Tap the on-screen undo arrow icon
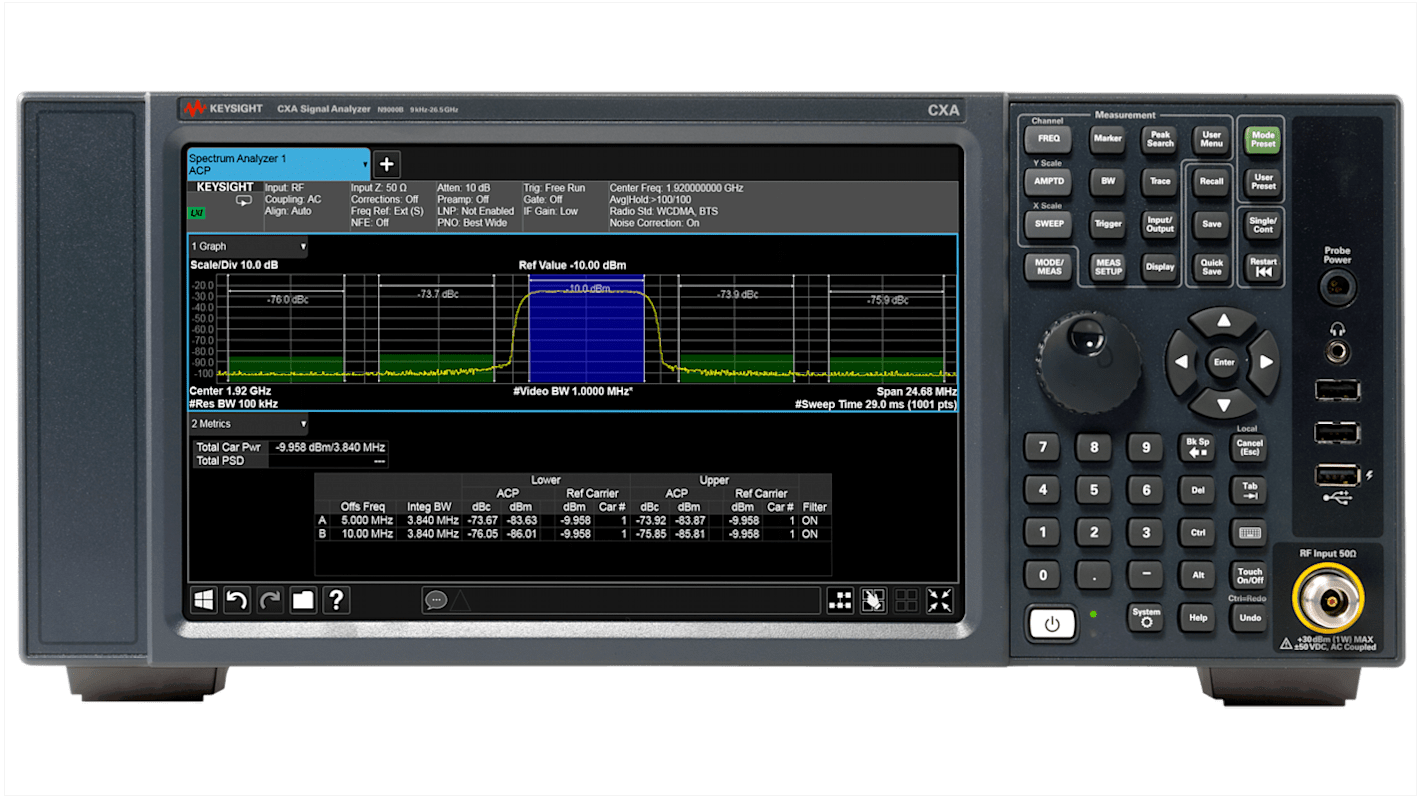Screen dimensions: 1420x798 tap(237, 600)
